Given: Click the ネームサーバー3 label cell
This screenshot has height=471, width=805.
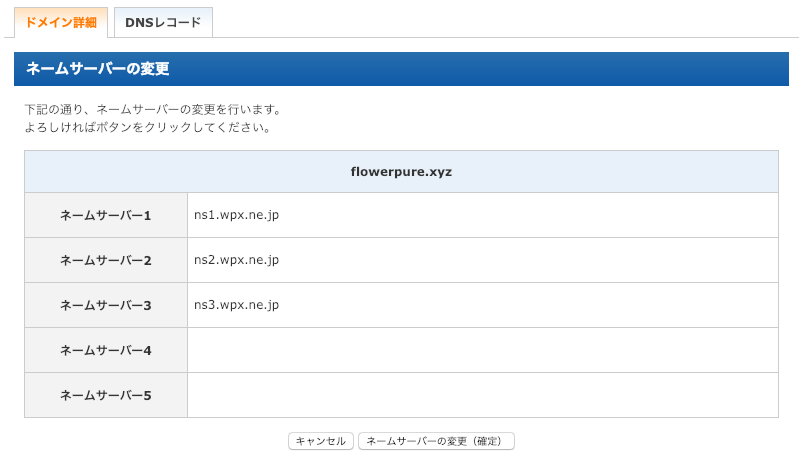Looking at the screenshot, I should click(x=106, y=305).
